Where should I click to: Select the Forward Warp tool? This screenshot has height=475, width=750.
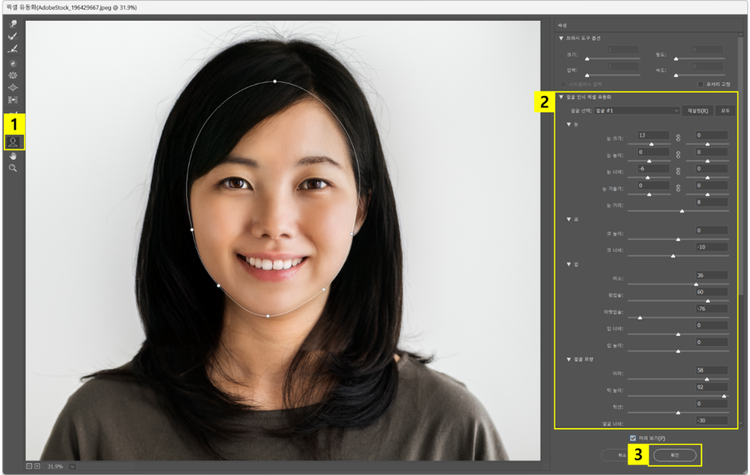pyautogui.click(x=13, y=23)
